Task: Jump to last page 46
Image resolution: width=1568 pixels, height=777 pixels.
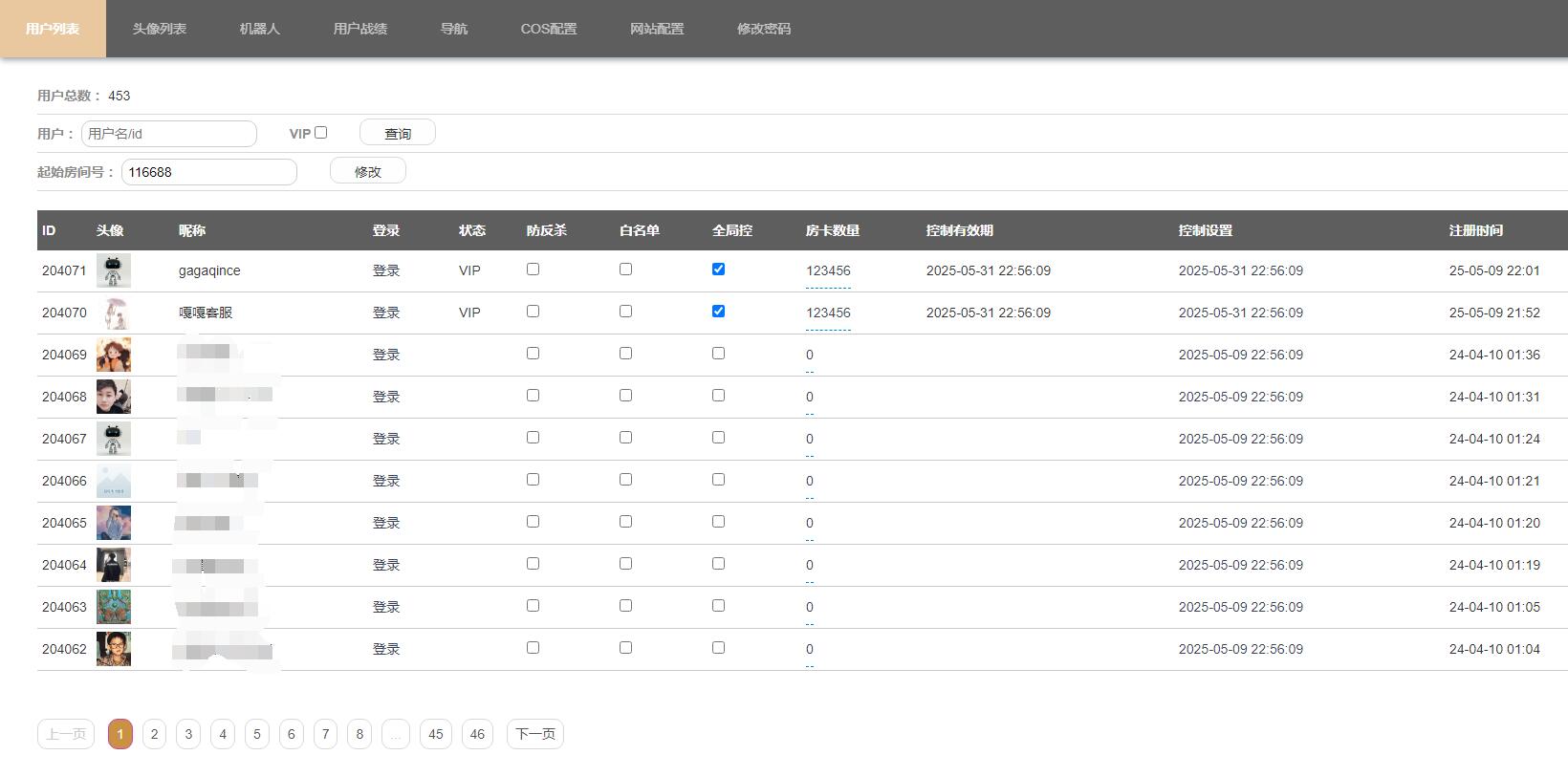Action: click(x=477, y=734)
